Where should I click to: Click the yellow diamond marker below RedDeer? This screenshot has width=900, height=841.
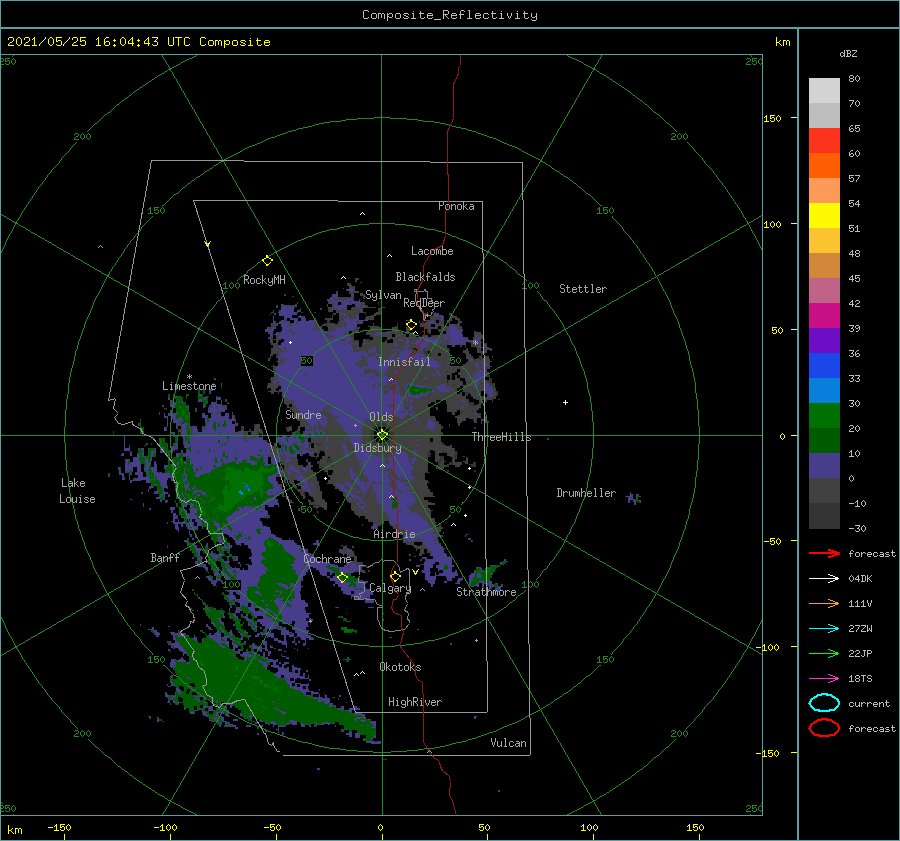tap(411, 325)
